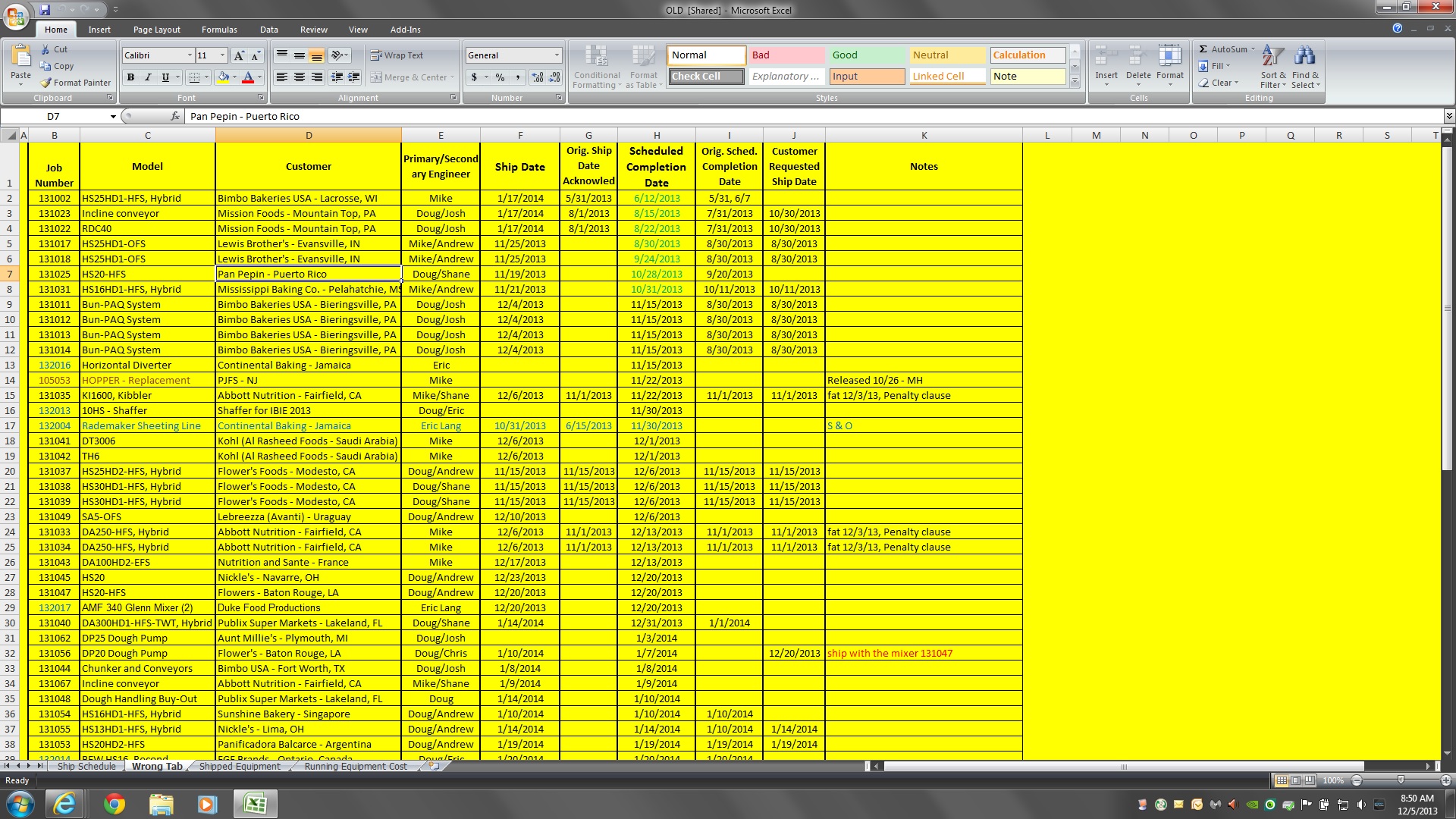Toggle Italic formatting
This screenshot has height=819, width=1456.
coord(148,77)
